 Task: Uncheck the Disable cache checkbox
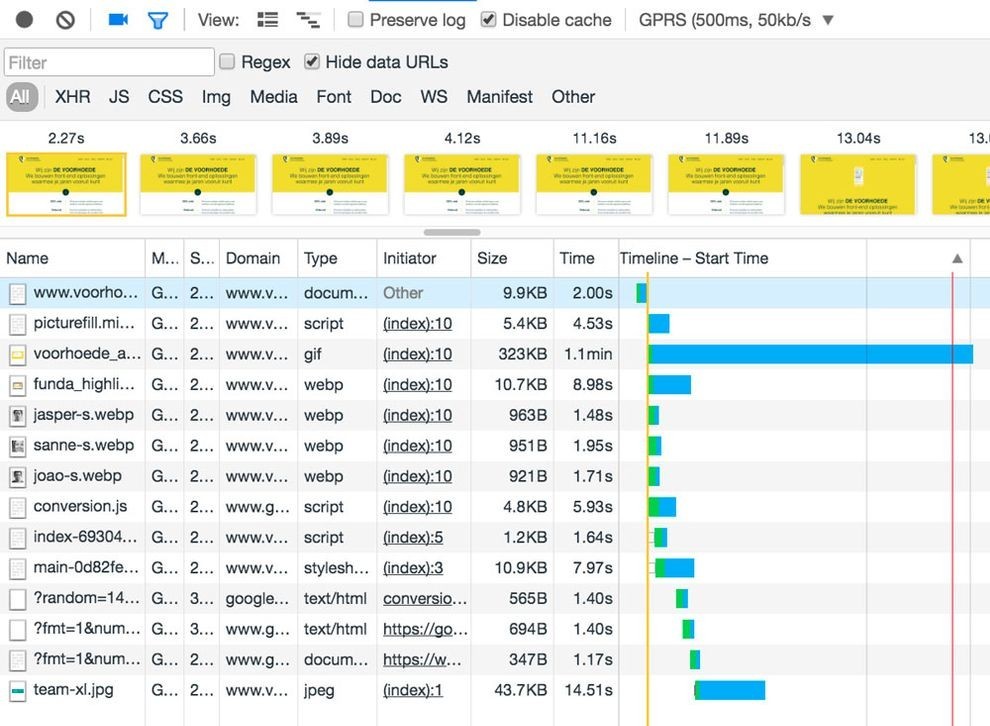[488, 20]
